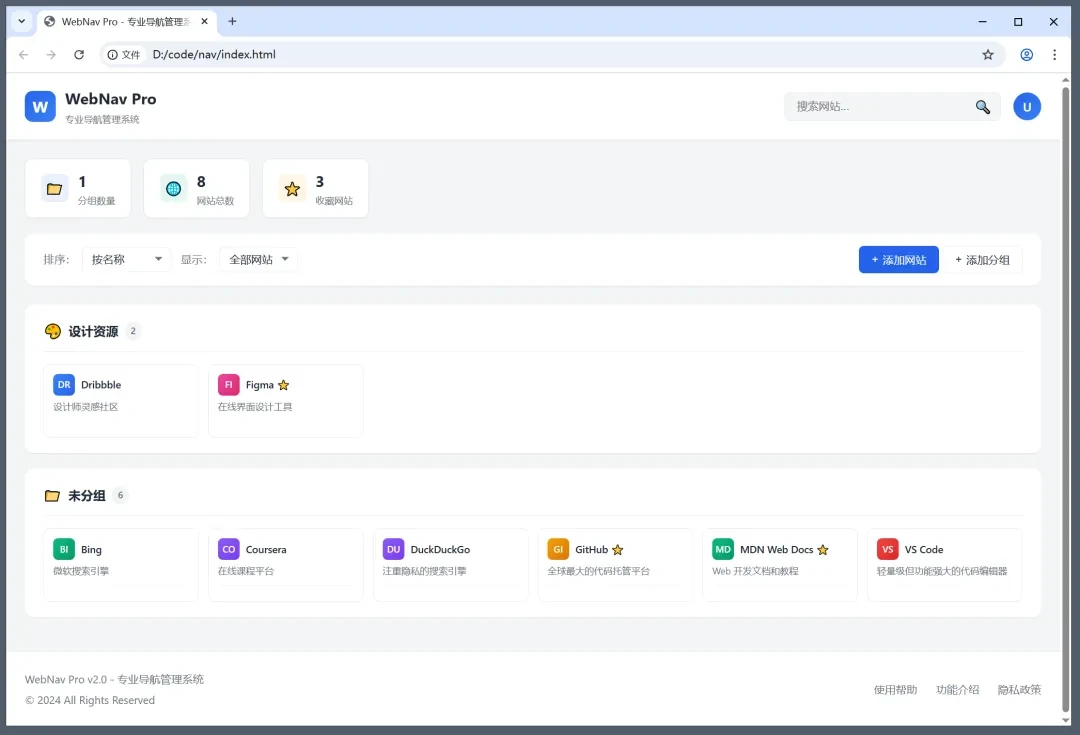Open the user avatar U

(x=1026, y=107)
